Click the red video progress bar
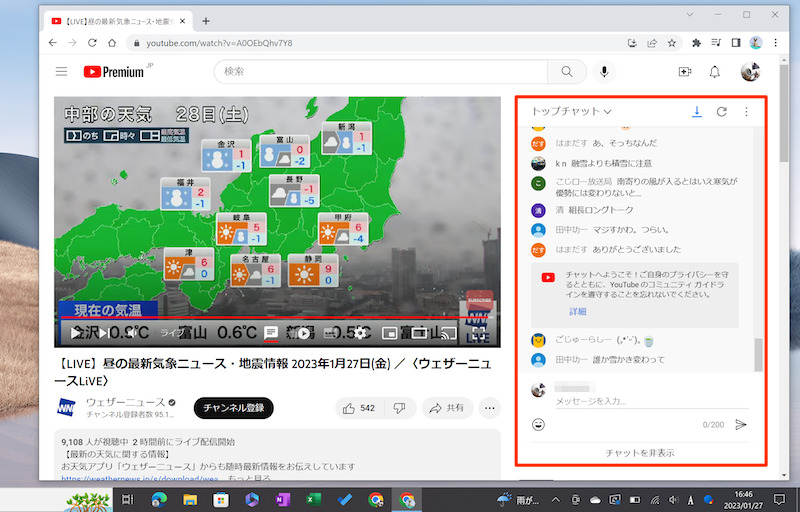Viewport: 800px width, 512px height. [x=250, y=319]
